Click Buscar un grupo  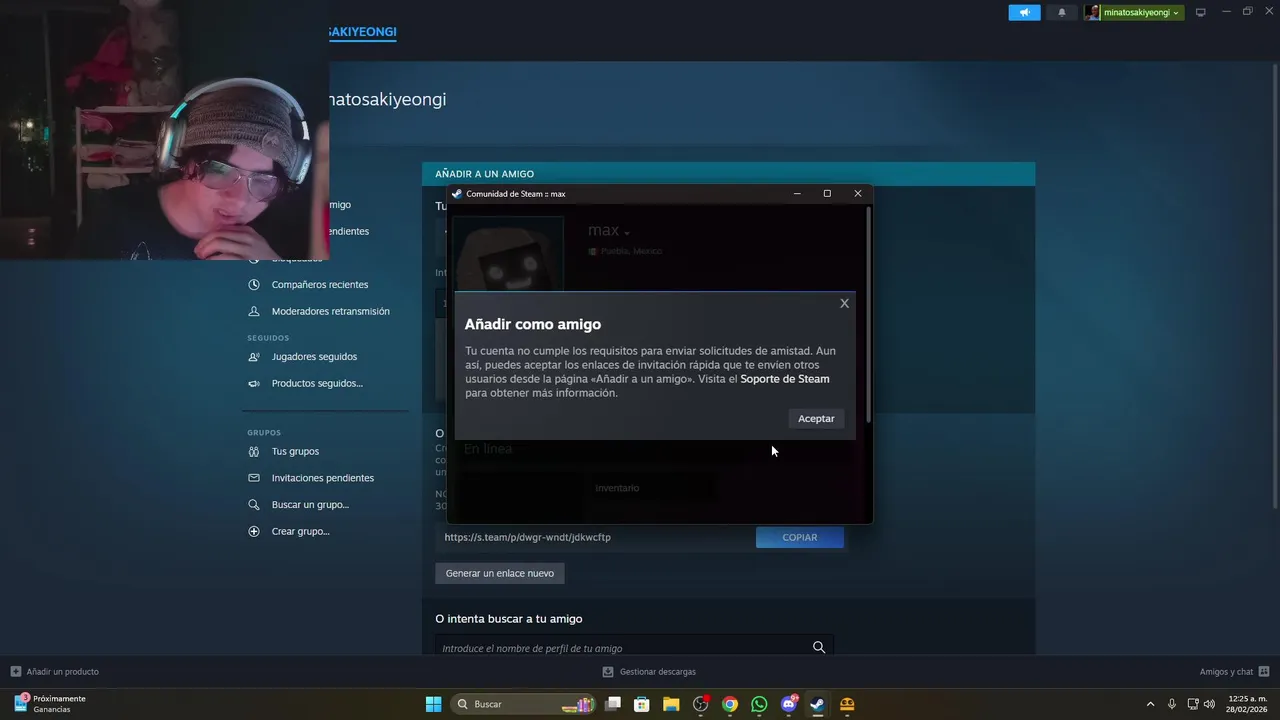point(310,504)
